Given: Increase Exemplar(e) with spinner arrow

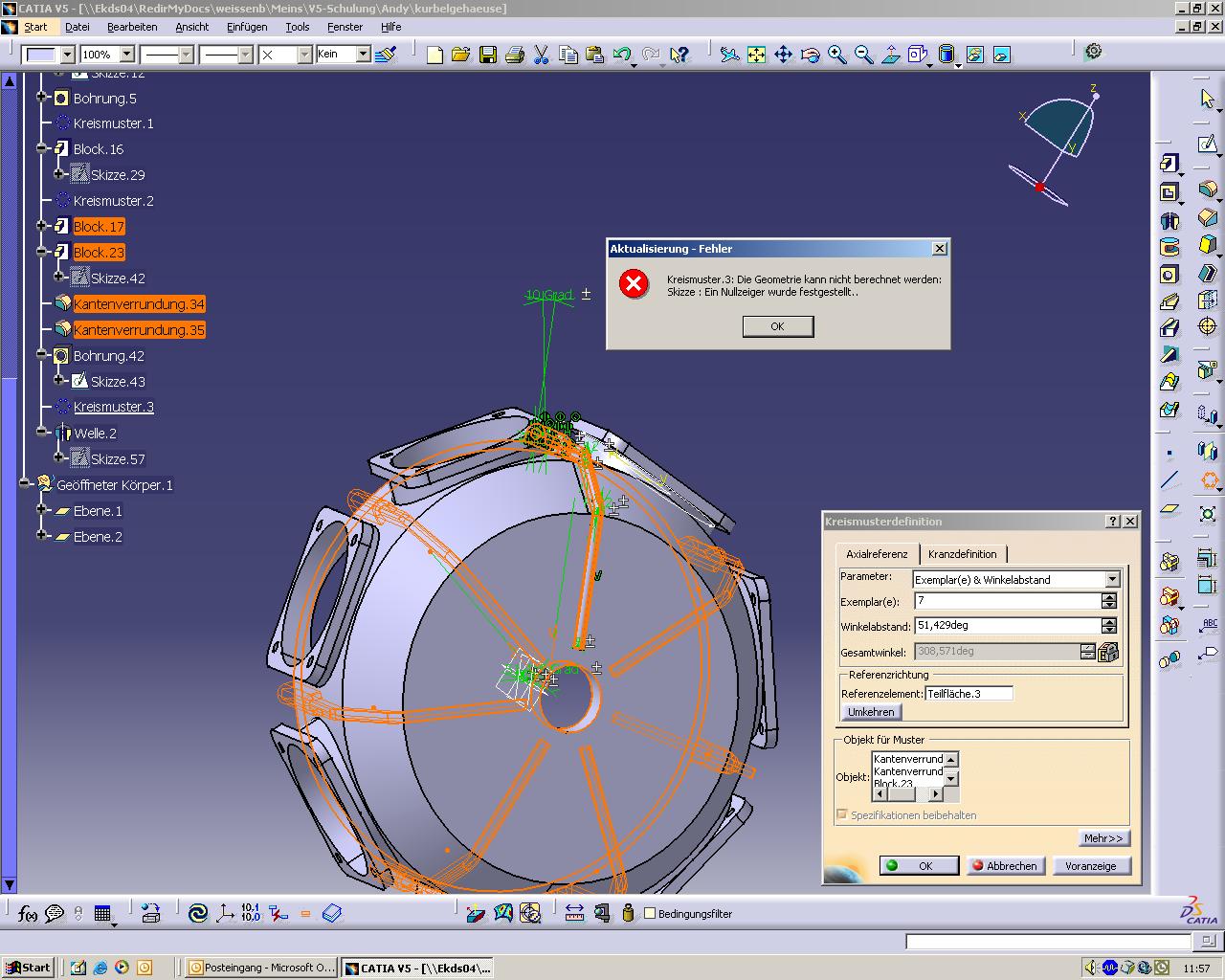Looking at the screenshot, I should coord(1109,596).
